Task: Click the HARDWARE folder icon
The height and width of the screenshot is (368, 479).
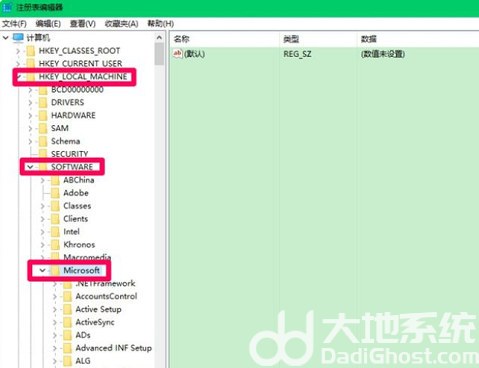Action: coord(43,115)
